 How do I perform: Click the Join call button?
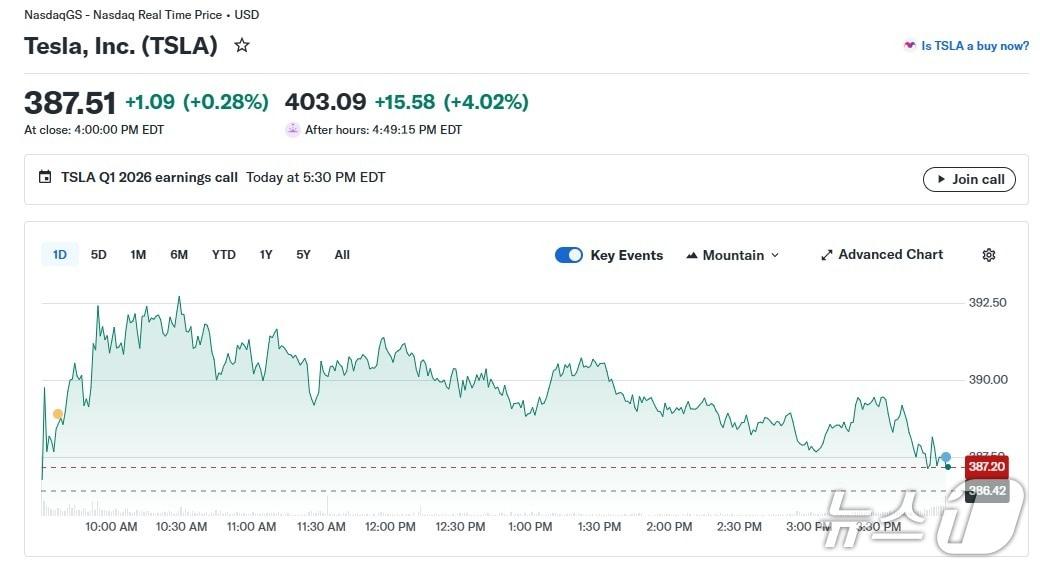click(969, 179)
